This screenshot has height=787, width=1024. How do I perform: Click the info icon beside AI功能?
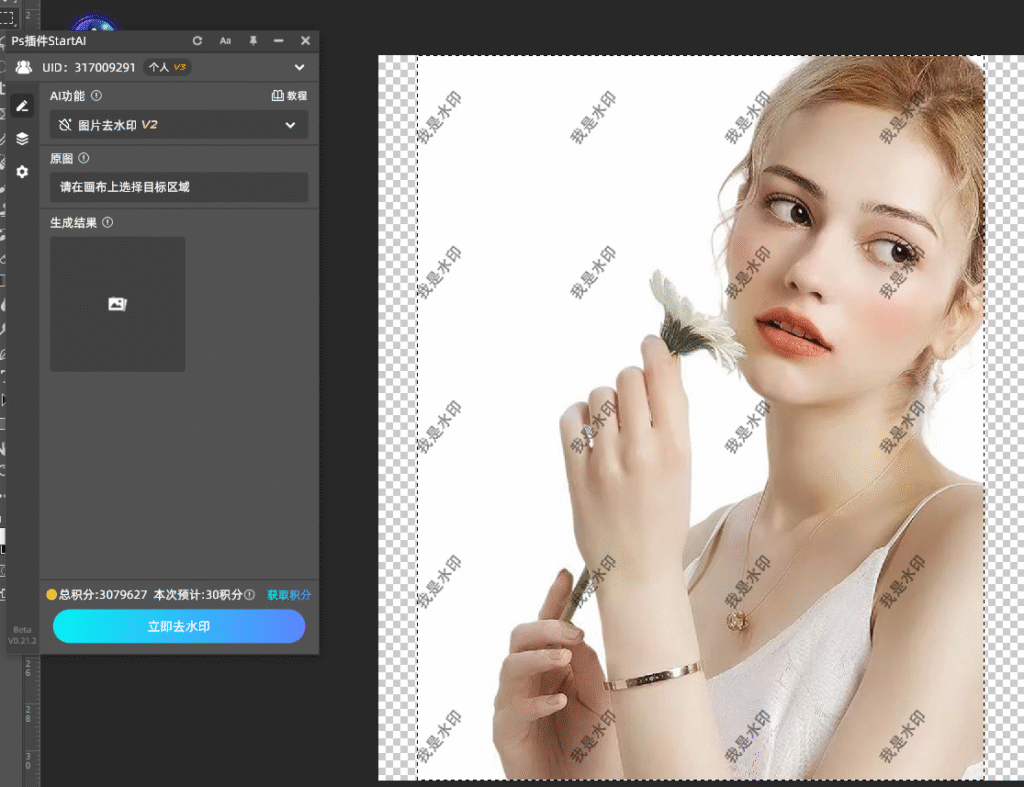[x=96, y=96]
